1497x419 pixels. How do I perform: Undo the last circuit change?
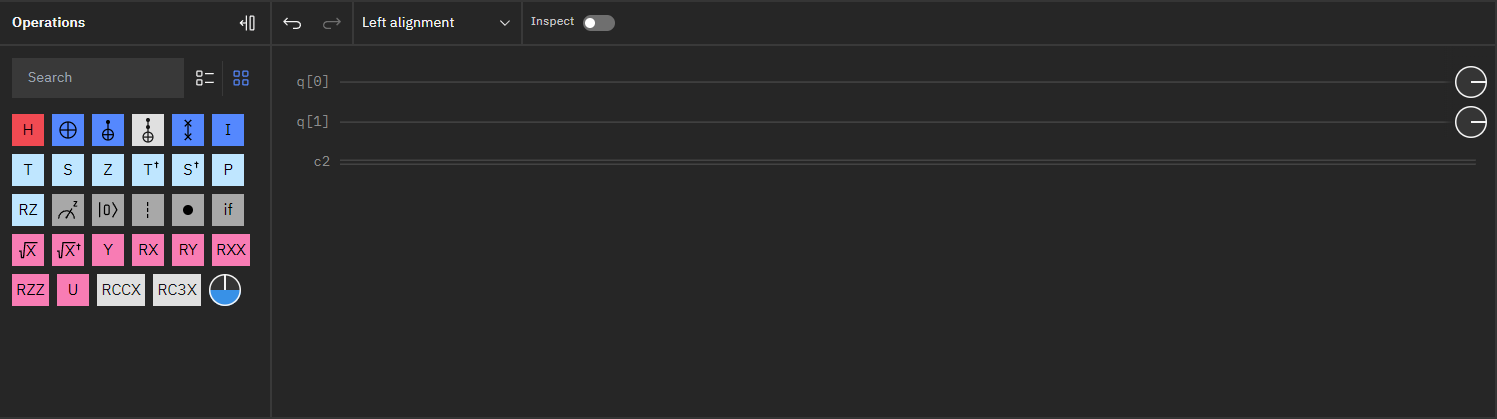click(292, 23)
